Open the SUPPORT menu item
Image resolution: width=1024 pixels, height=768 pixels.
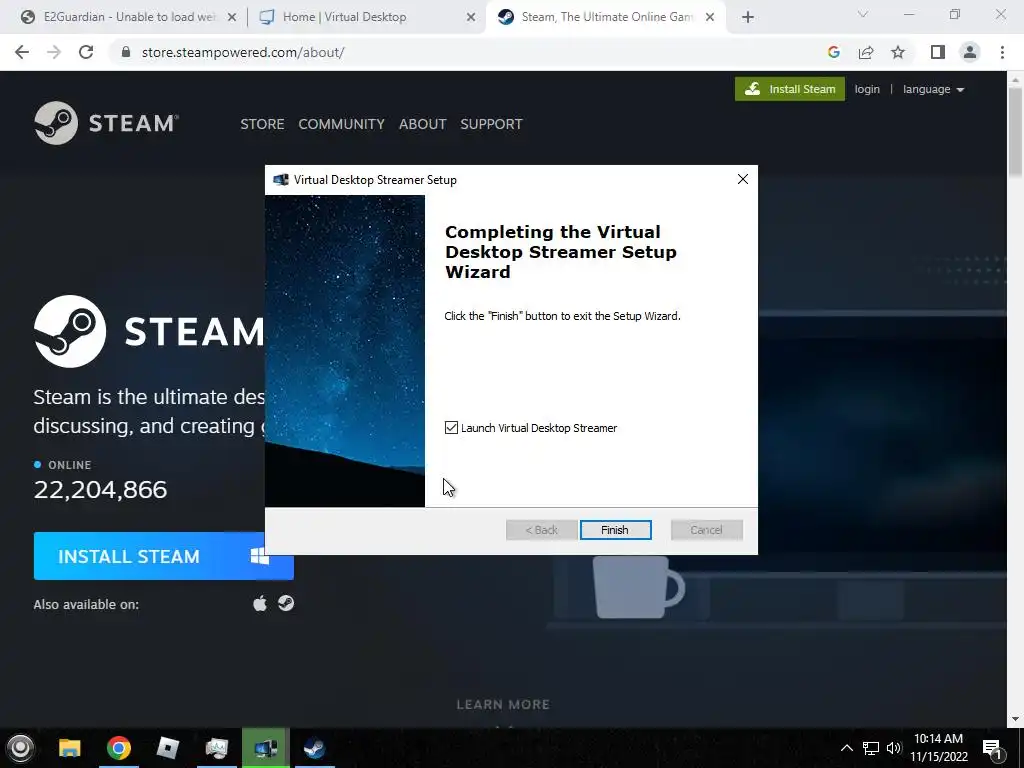click(491, 124)
